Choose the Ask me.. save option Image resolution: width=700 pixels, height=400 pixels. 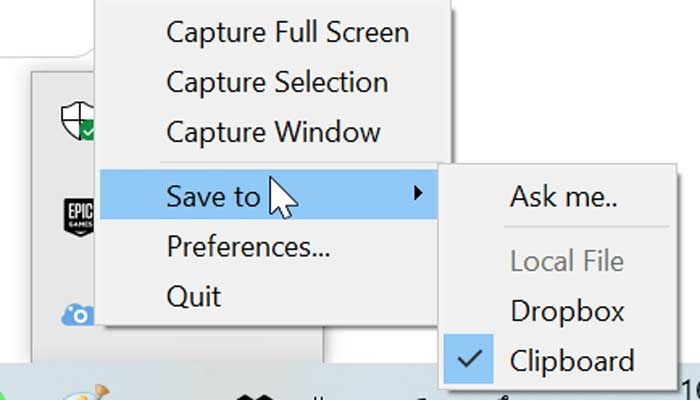tap(564, 195)
